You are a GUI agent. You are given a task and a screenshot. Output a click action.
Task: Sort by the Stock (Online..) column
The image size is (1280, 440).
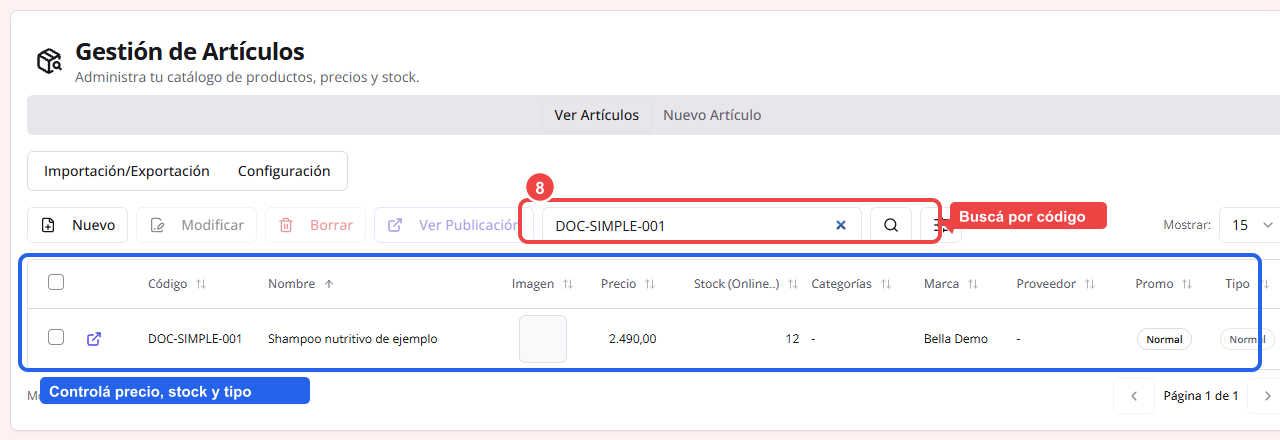tap(746, 284)
